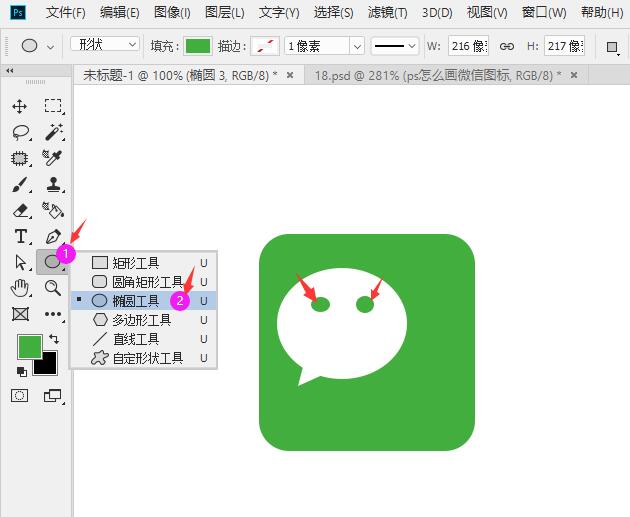Open the 帮助(H) menu
Screen dimensions: 630x517
pos(602,12)
